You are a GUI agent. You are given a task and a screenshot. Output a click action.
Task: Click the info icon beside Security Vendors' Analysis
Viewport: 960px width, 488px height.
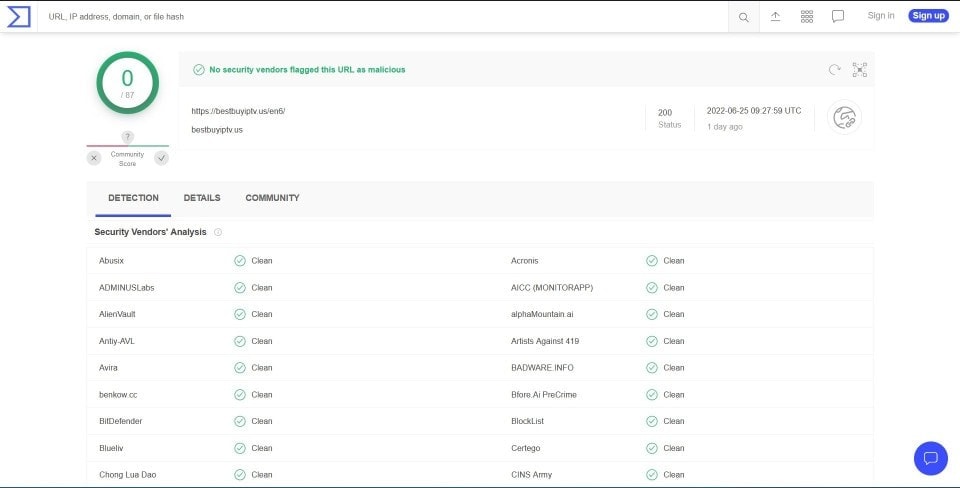click(x=218, y=232)
